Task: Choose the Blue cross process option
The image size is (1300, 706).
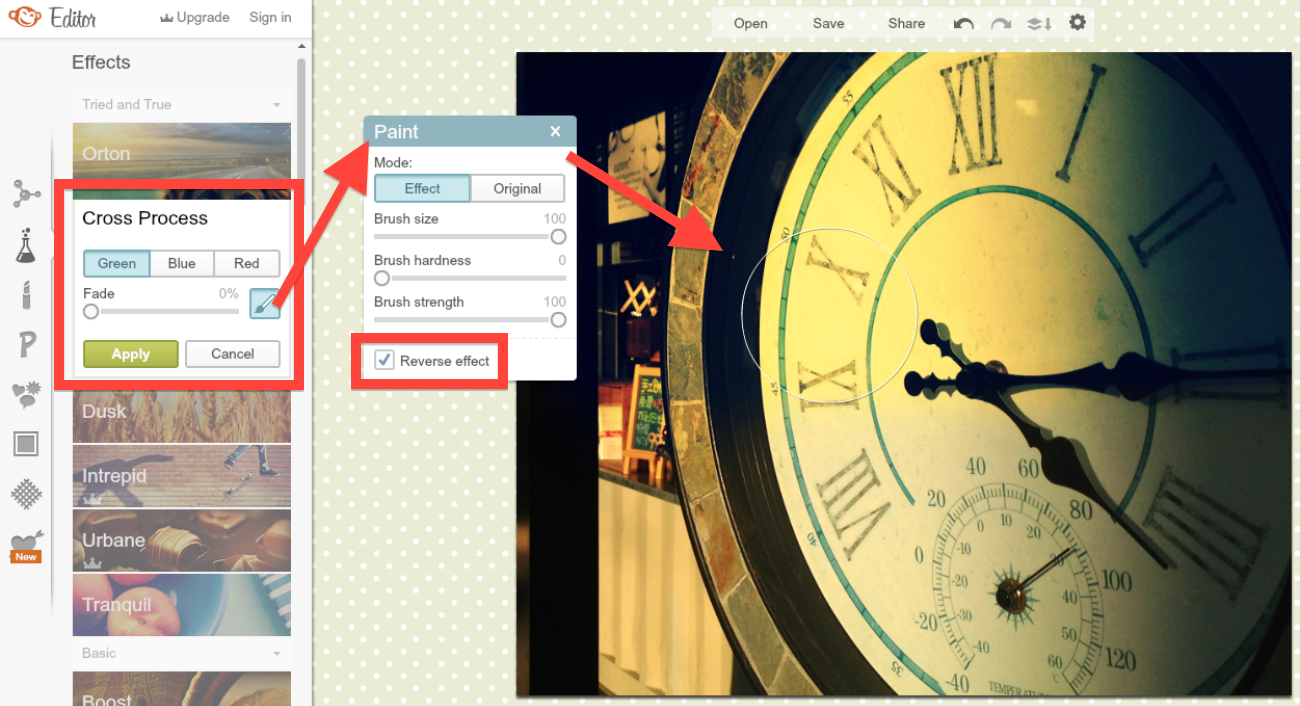Action: (182, 263)
